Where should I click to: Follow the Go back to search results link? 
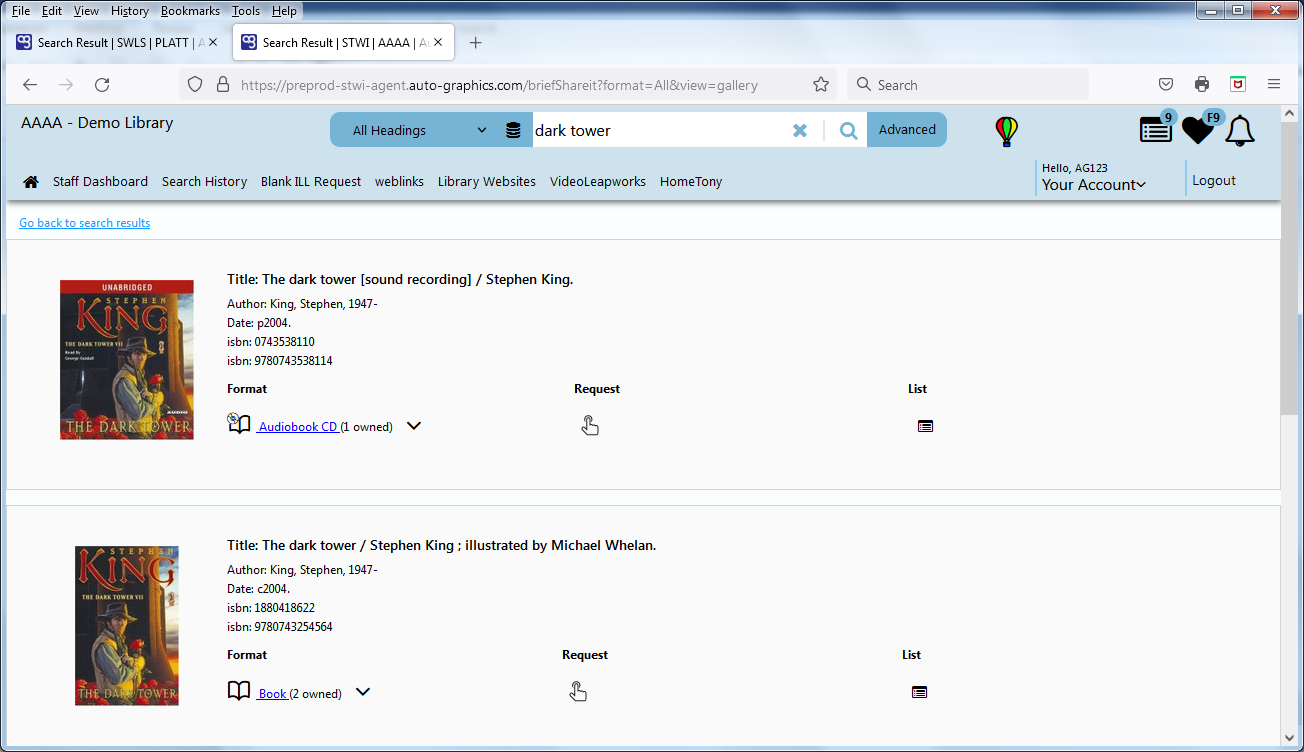(85, 223)
